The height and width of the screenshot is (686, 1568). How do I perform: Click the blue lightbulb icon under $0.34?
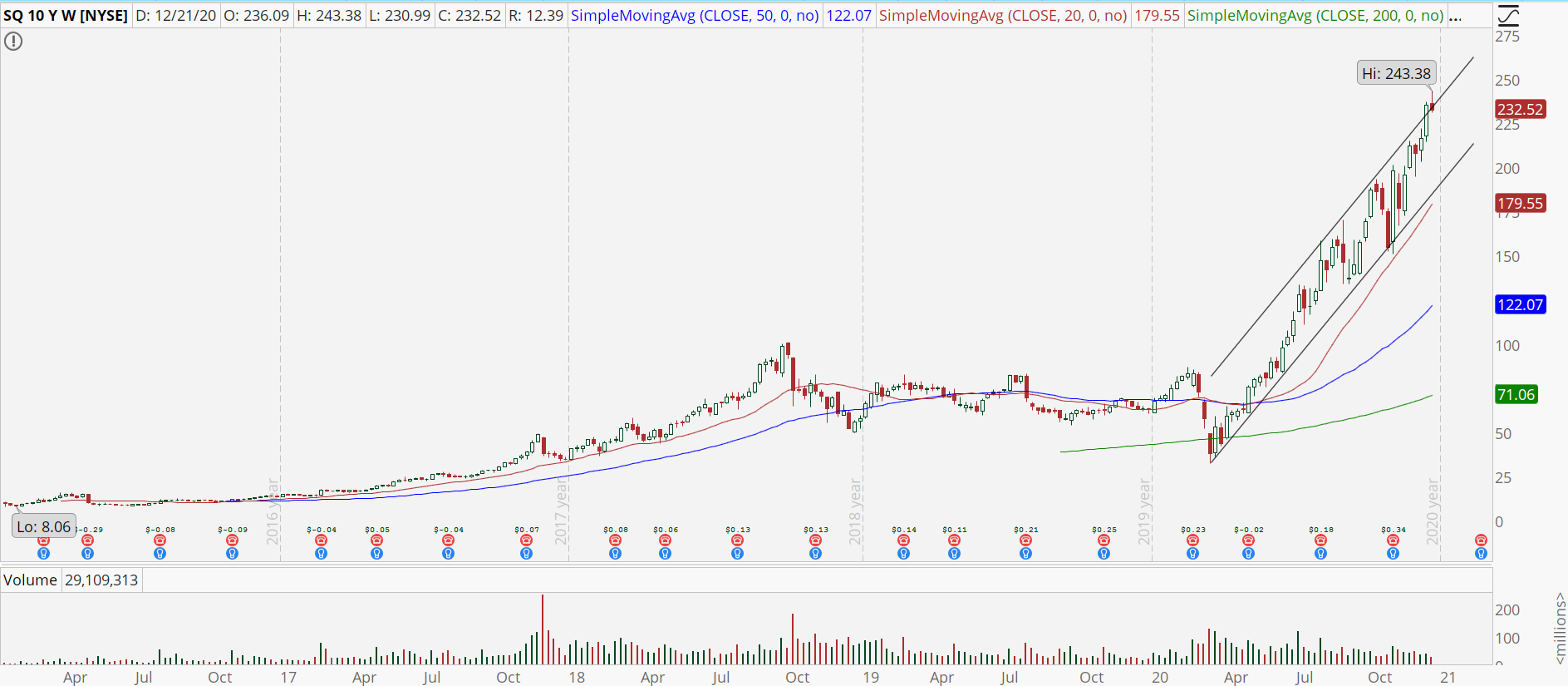[x=1393, y=554]
